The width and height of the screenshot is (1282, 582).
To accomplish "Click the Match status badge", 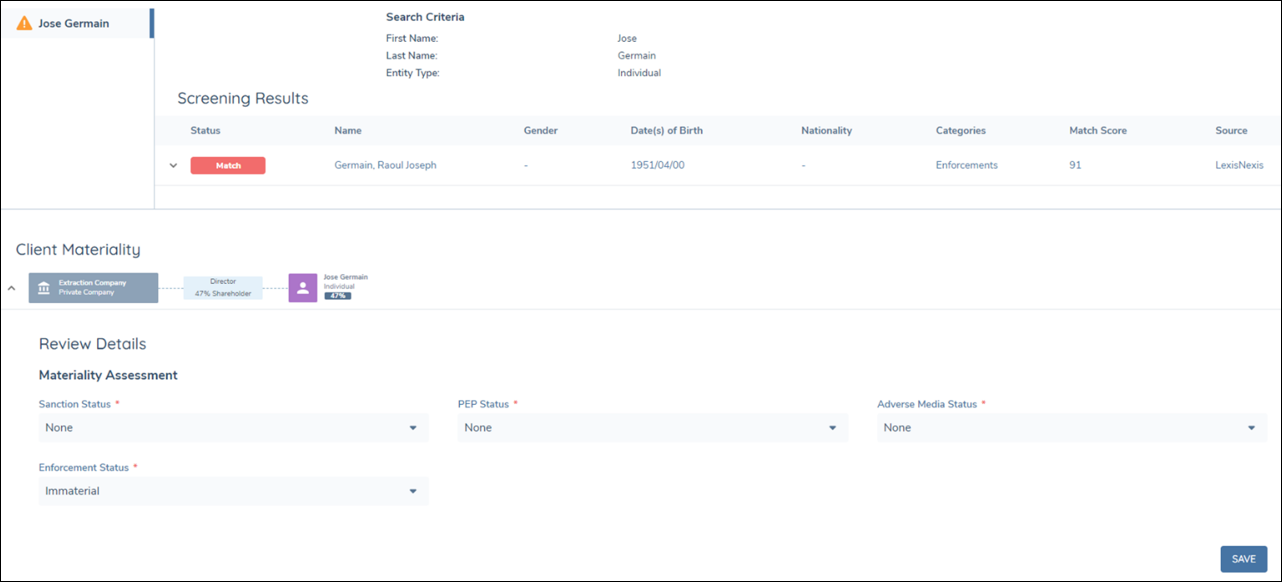I will [x=228, y=165].
